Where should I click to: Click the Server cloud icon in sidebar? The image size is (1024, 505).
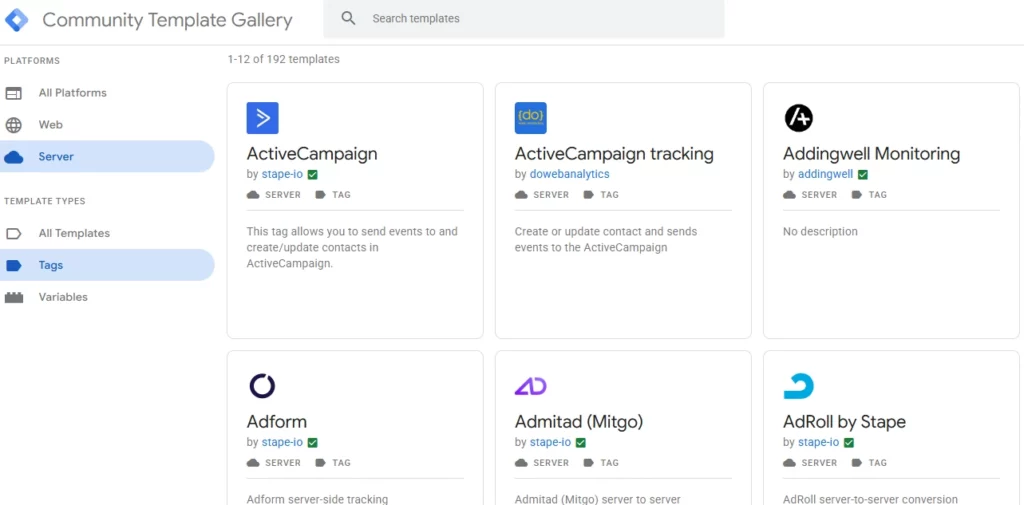[x=14, y=157]
